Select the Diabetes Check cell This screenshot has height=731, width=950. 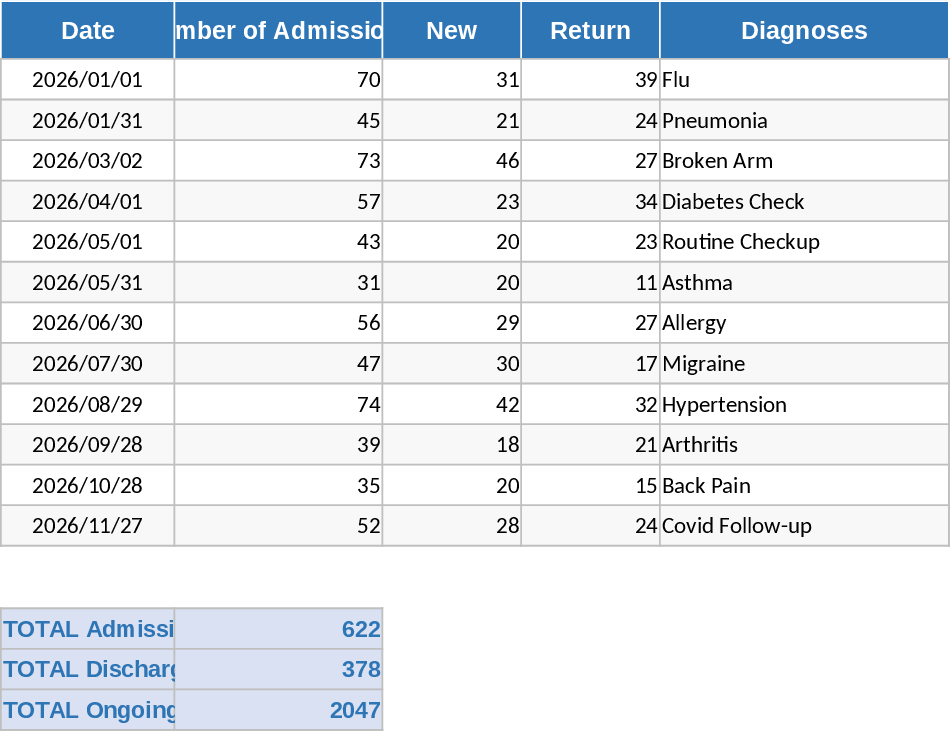pos(804,202)
